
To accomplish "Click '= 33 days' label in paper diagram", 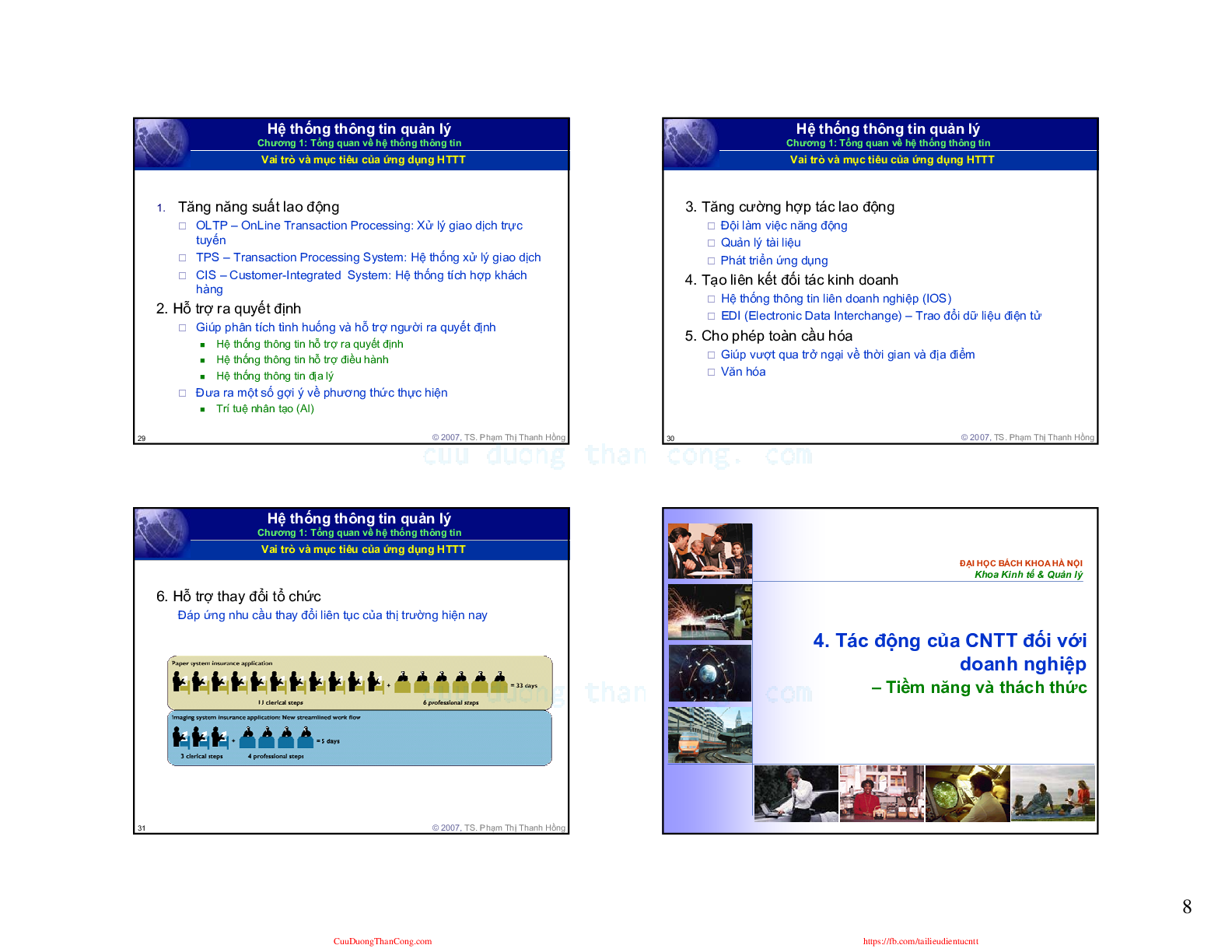I will coord(524,686).
